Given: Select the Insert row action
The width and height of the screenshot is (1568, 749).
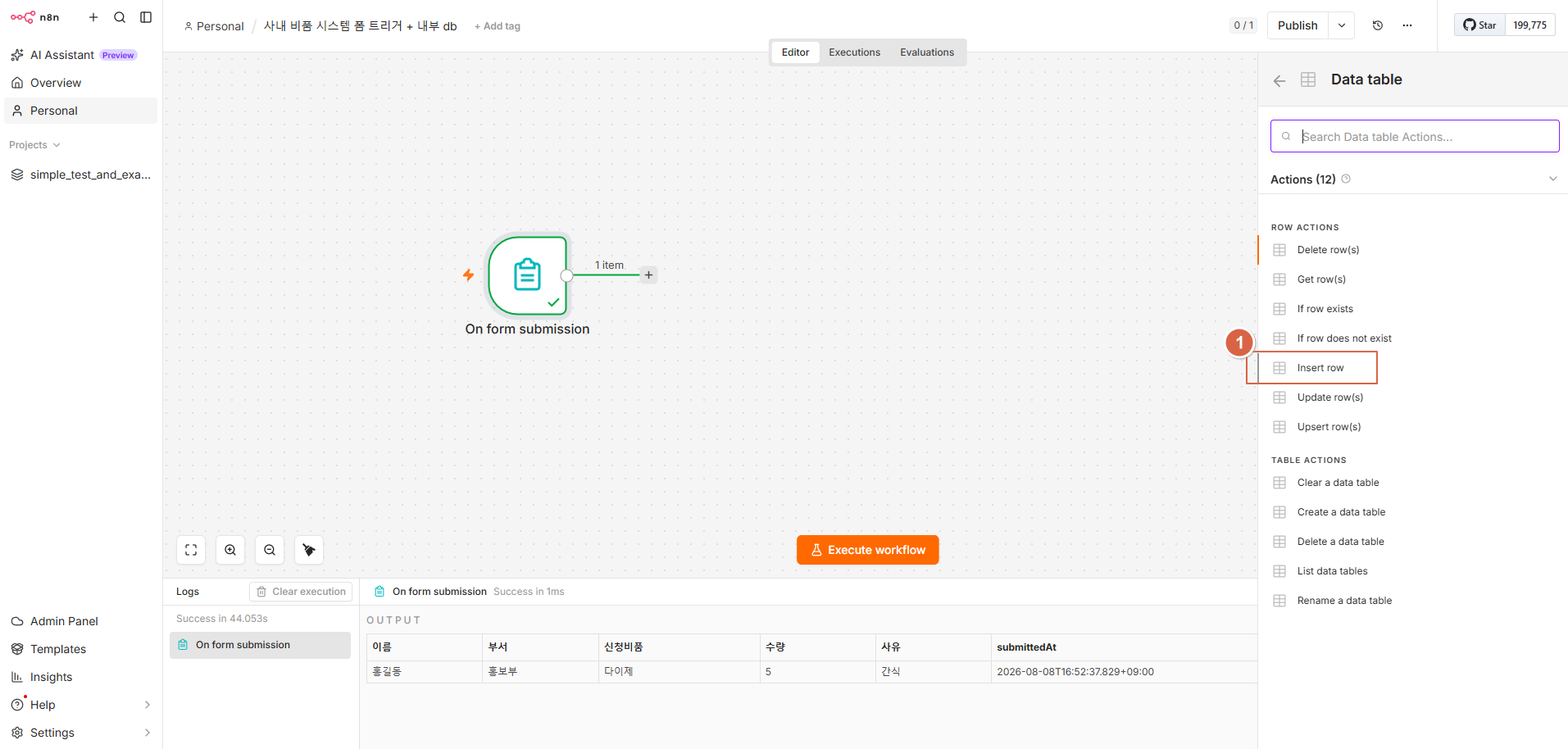Looking at the screenshot, I should click(1319, 368).
